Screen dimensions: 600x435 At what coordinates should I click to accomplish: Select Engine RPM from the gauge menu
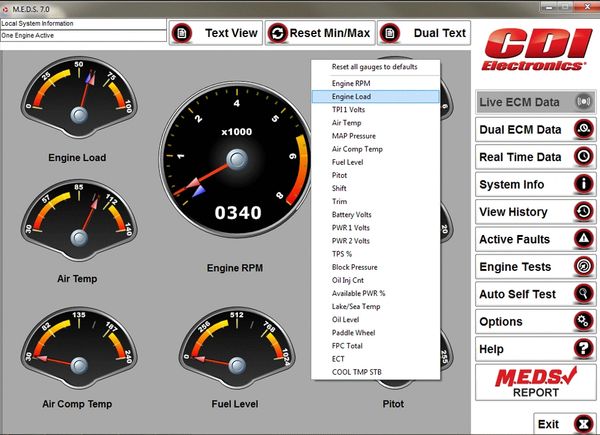pos(376,83)
